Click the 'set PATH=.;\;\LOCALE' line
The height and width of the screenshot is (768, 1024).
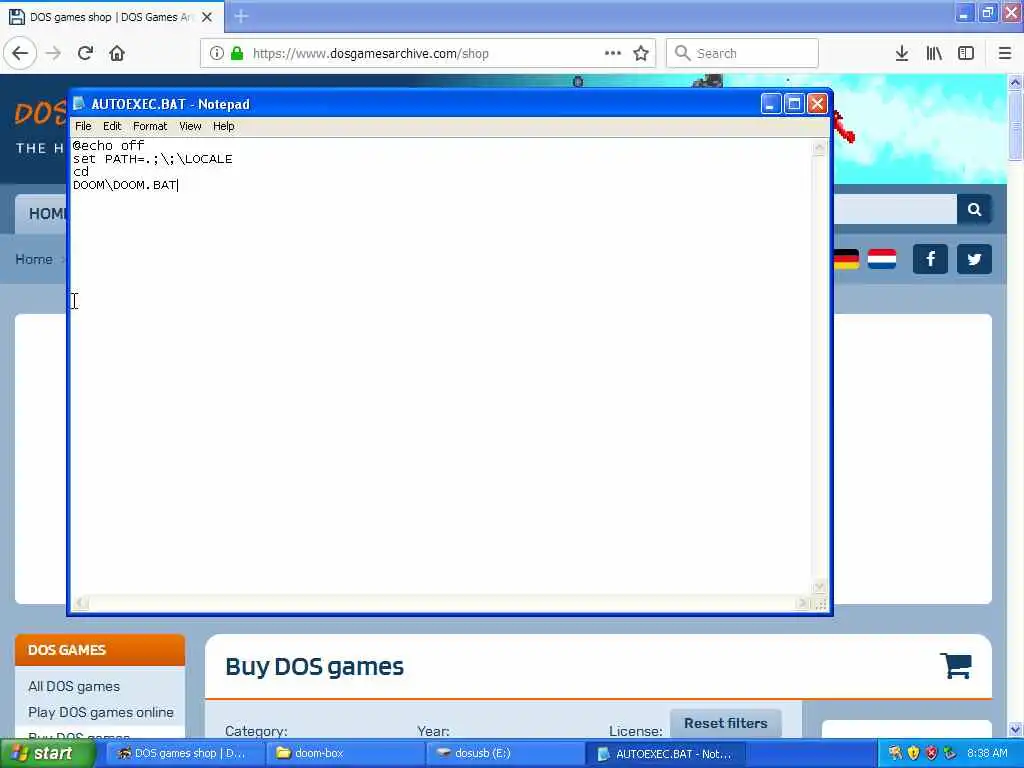click(152, 159)
